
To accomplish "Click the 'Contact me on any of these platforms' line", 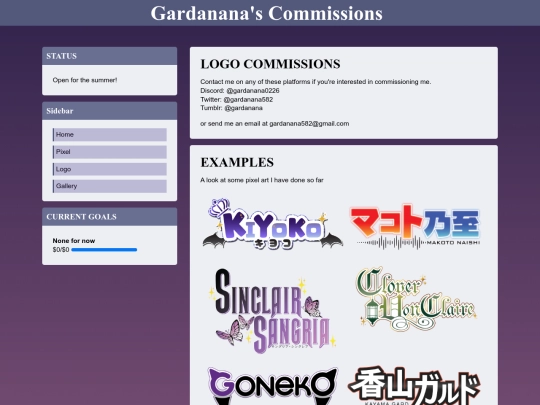I will coord(315,82).
